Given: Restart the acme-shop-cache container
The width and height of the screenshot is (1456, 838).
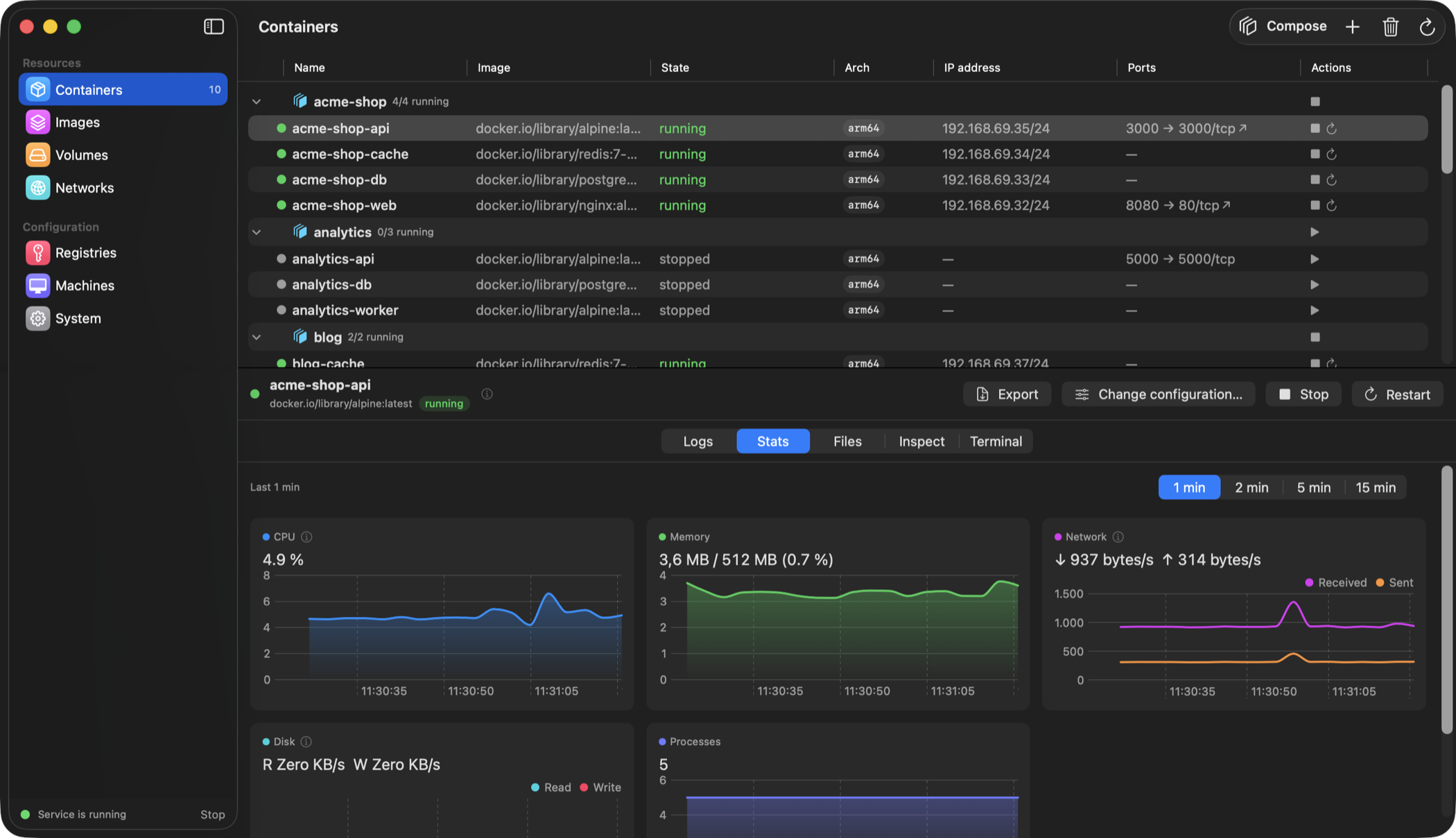Looking at the screenshot, I should click(x=1332, y=154).
